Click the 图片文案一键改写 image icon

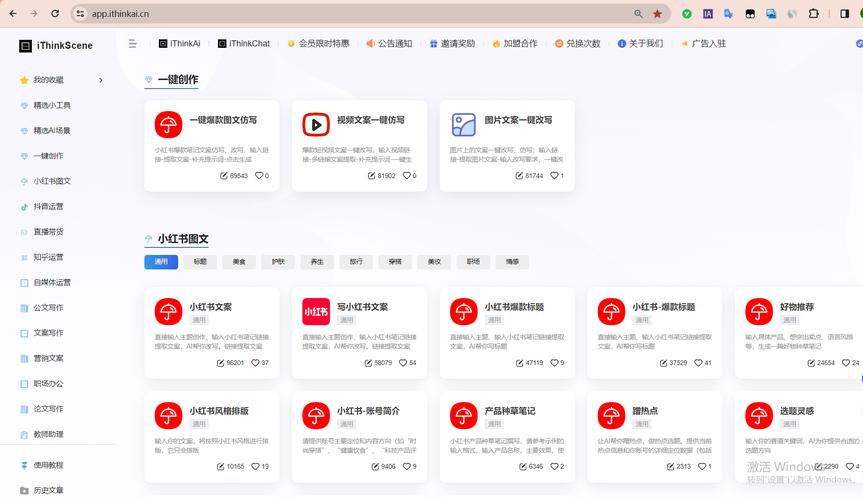pyautogui.click(x=463, y=124)
